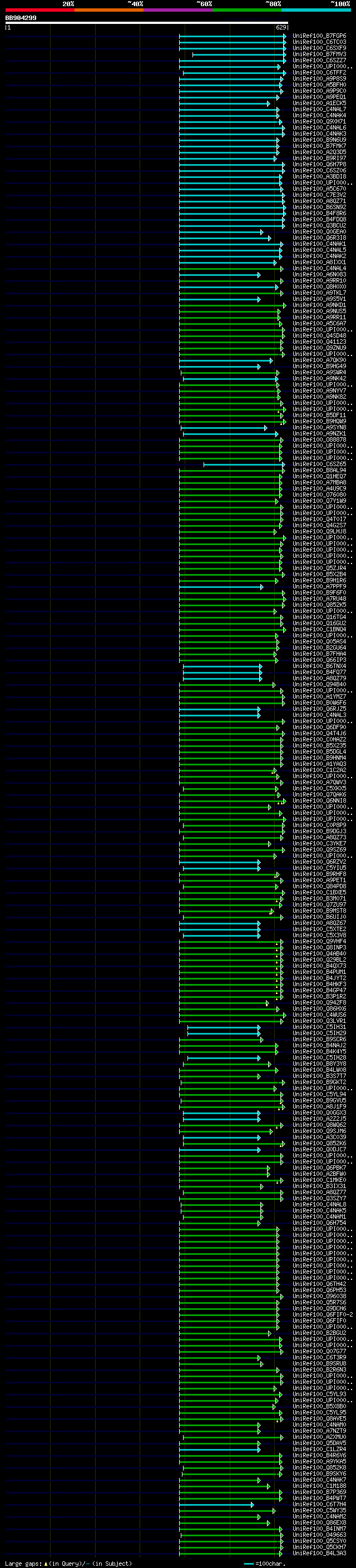Screen dimensions: 356x1568
Task: Select subject UniRef100_B3M071
Action: (319, 898)
